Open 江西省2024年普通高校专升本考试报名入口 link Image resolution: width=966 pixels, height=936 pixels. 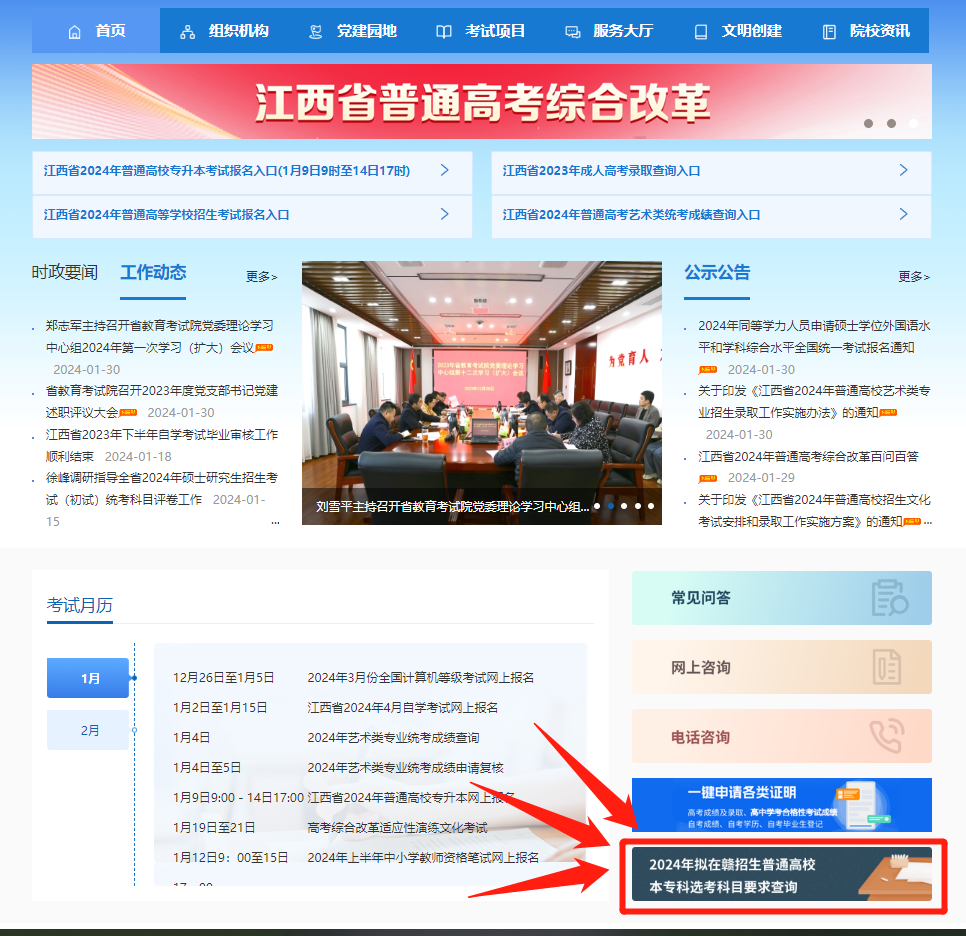click(x=227, y=171)
